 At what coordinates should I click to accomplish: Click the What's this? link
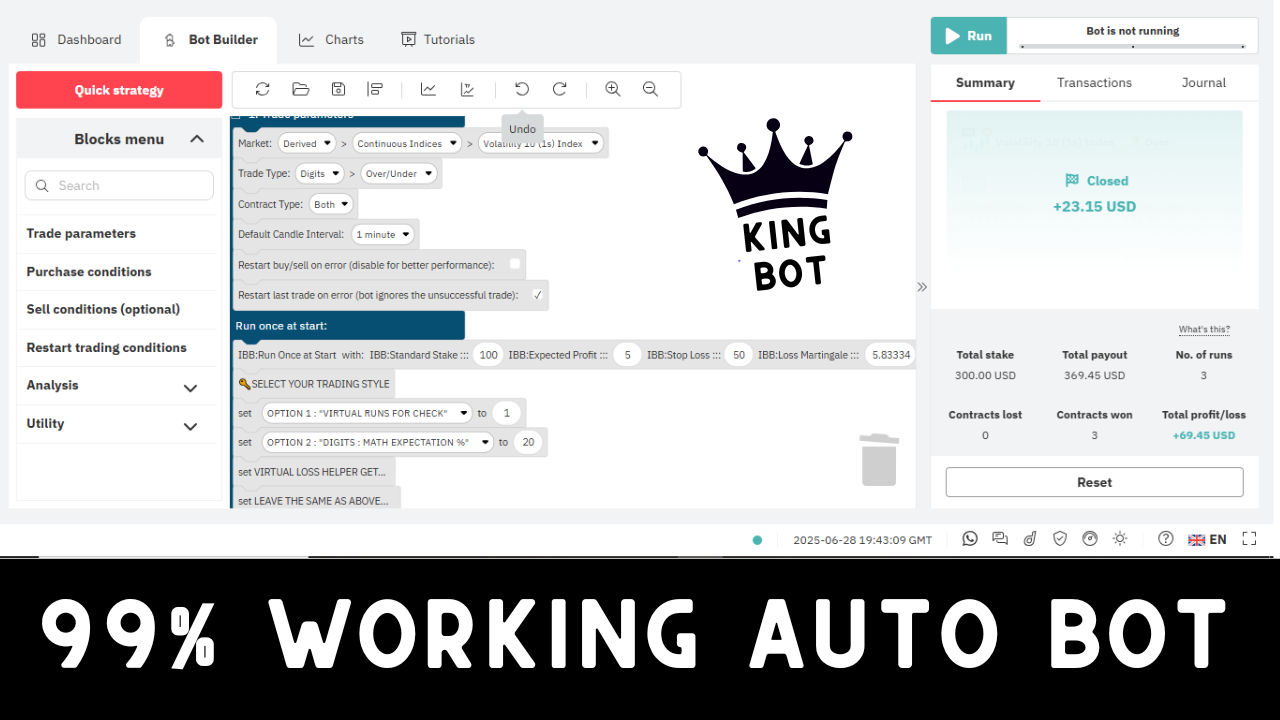(1203, 329)
